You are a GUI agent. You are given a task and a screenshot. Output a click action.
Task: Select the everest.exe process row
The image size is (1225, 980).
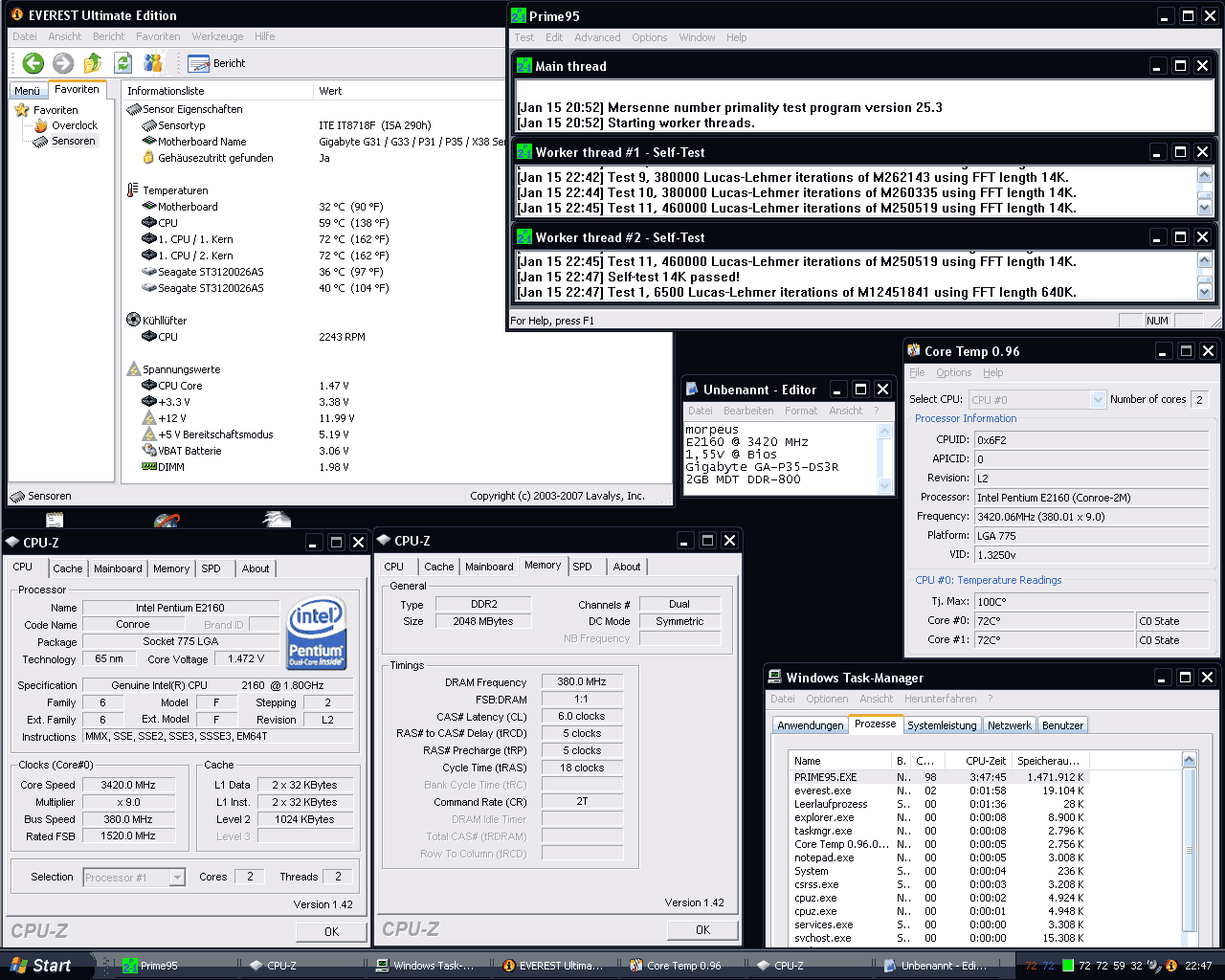coord(939,791)
